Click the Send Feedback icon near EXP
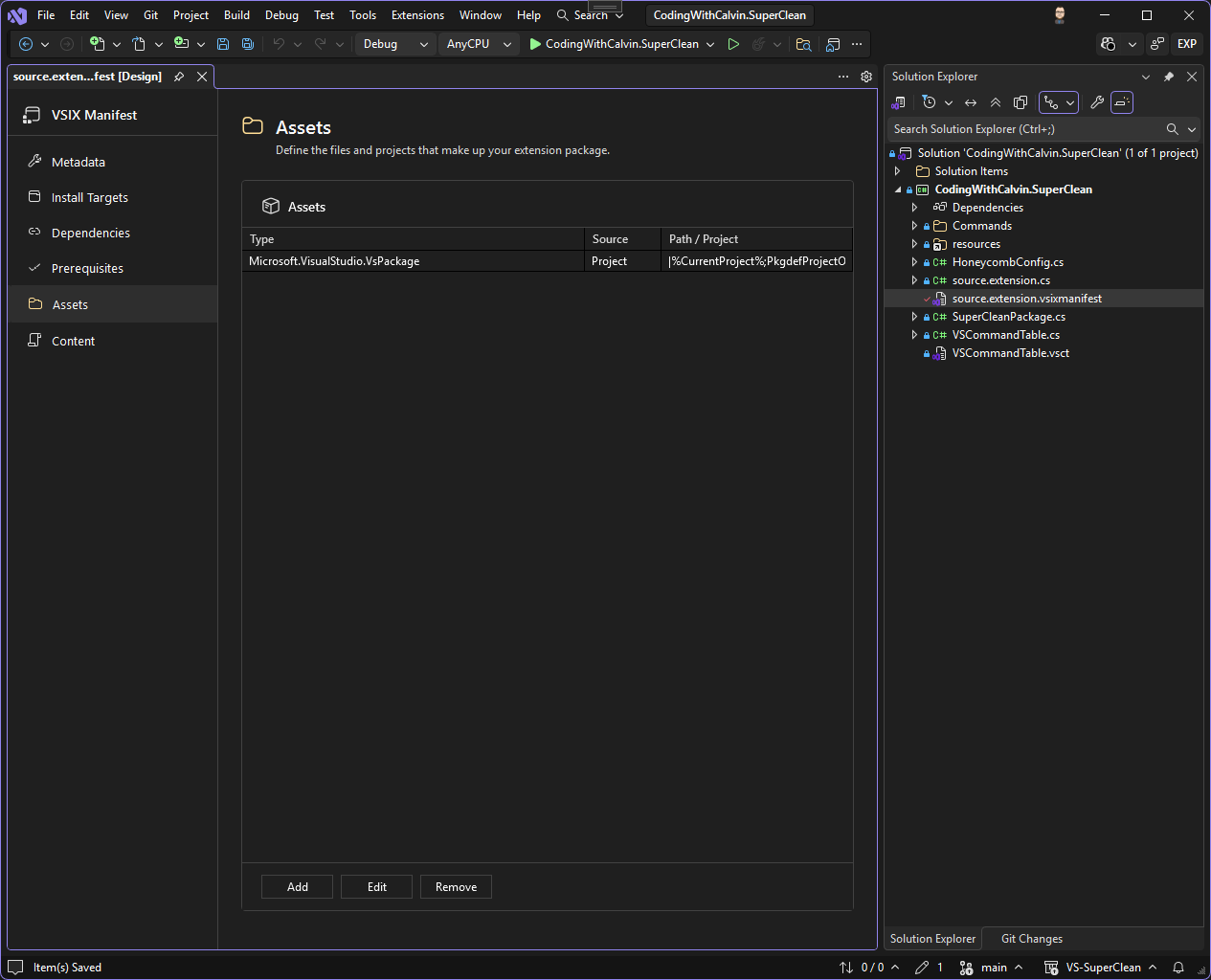The width and height of the screenshot is (1211, 980). 1157,44
